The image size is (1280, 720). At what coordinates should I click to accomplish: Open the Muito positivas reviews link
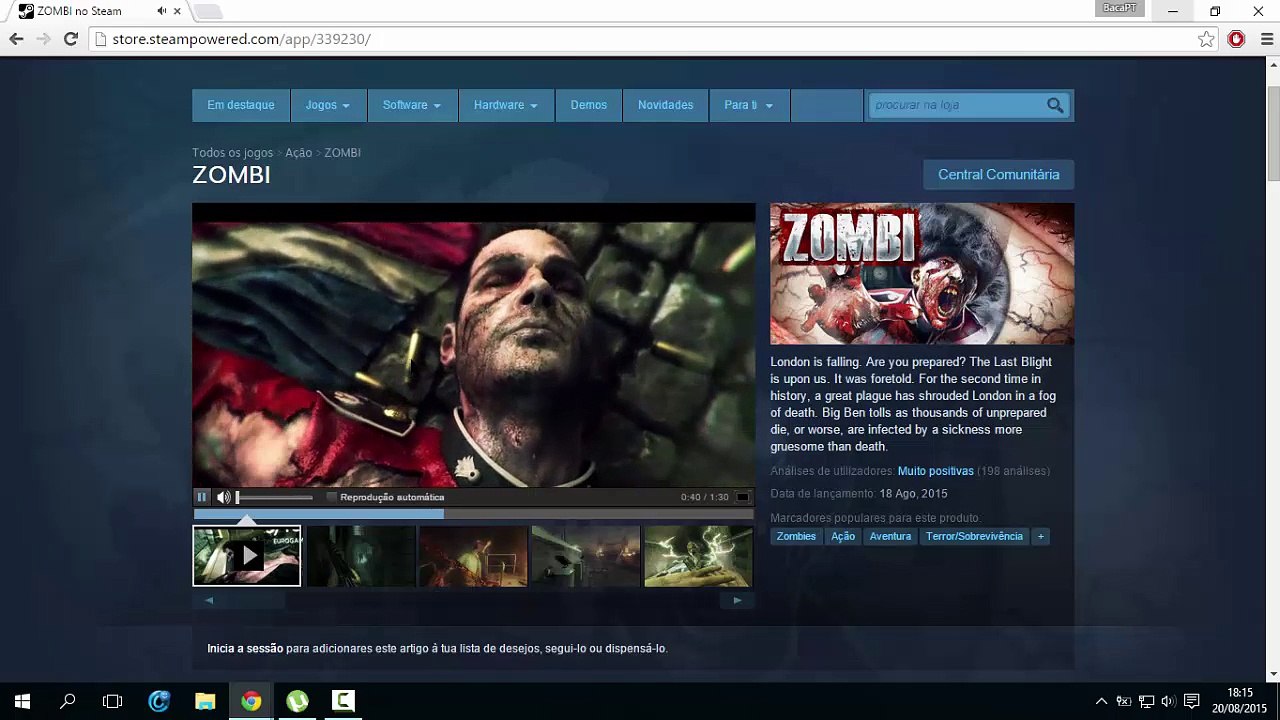(x=936, y=471)
